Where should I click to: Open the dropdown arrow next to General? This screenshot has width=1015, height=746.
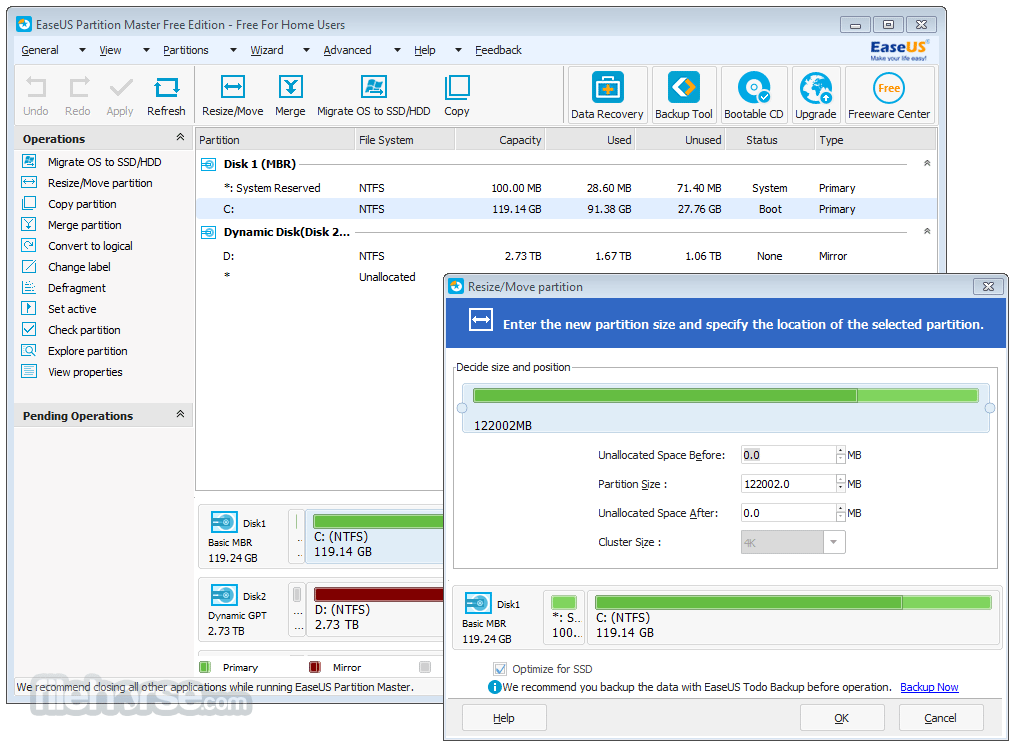point(82,51)
